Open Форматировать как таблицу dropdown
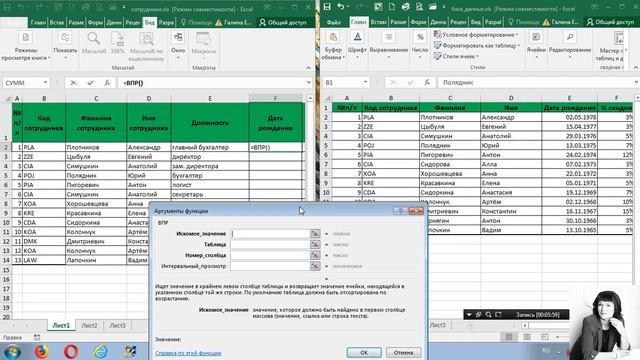640x360 pixels. [477, 45]
